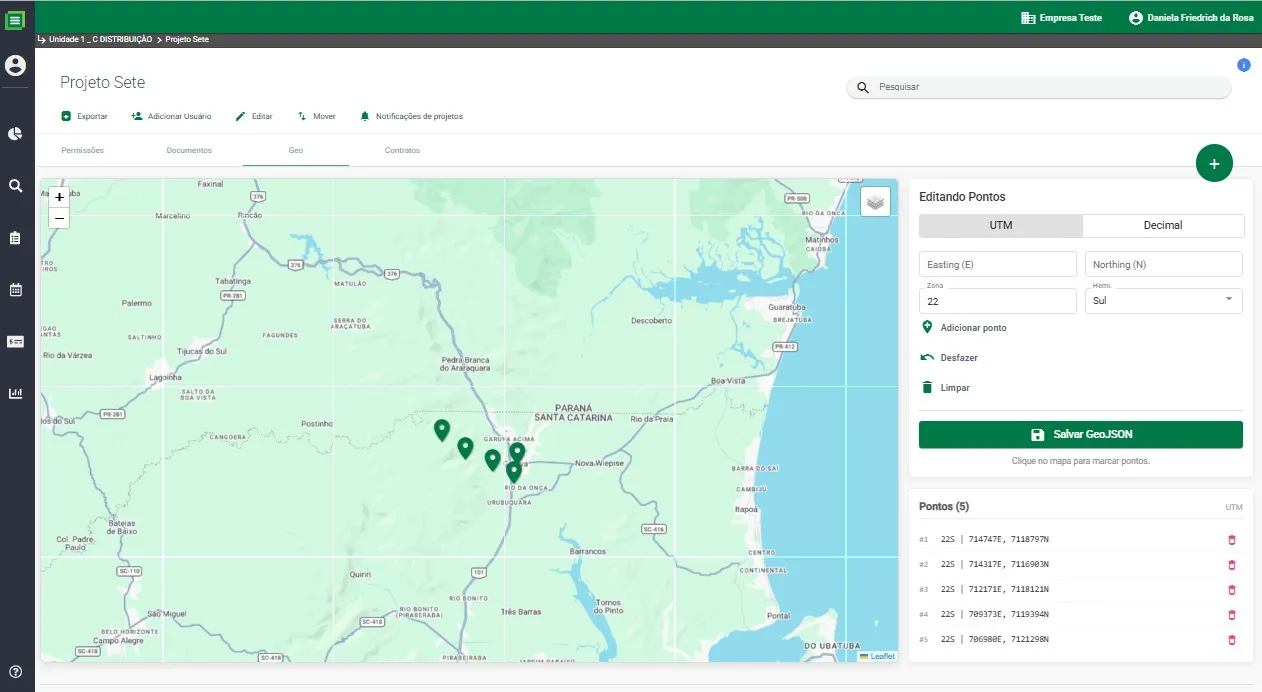Click Unidade 1 _ C DISTRIBUIÇÃO breadcrumb

click(100, 39)
